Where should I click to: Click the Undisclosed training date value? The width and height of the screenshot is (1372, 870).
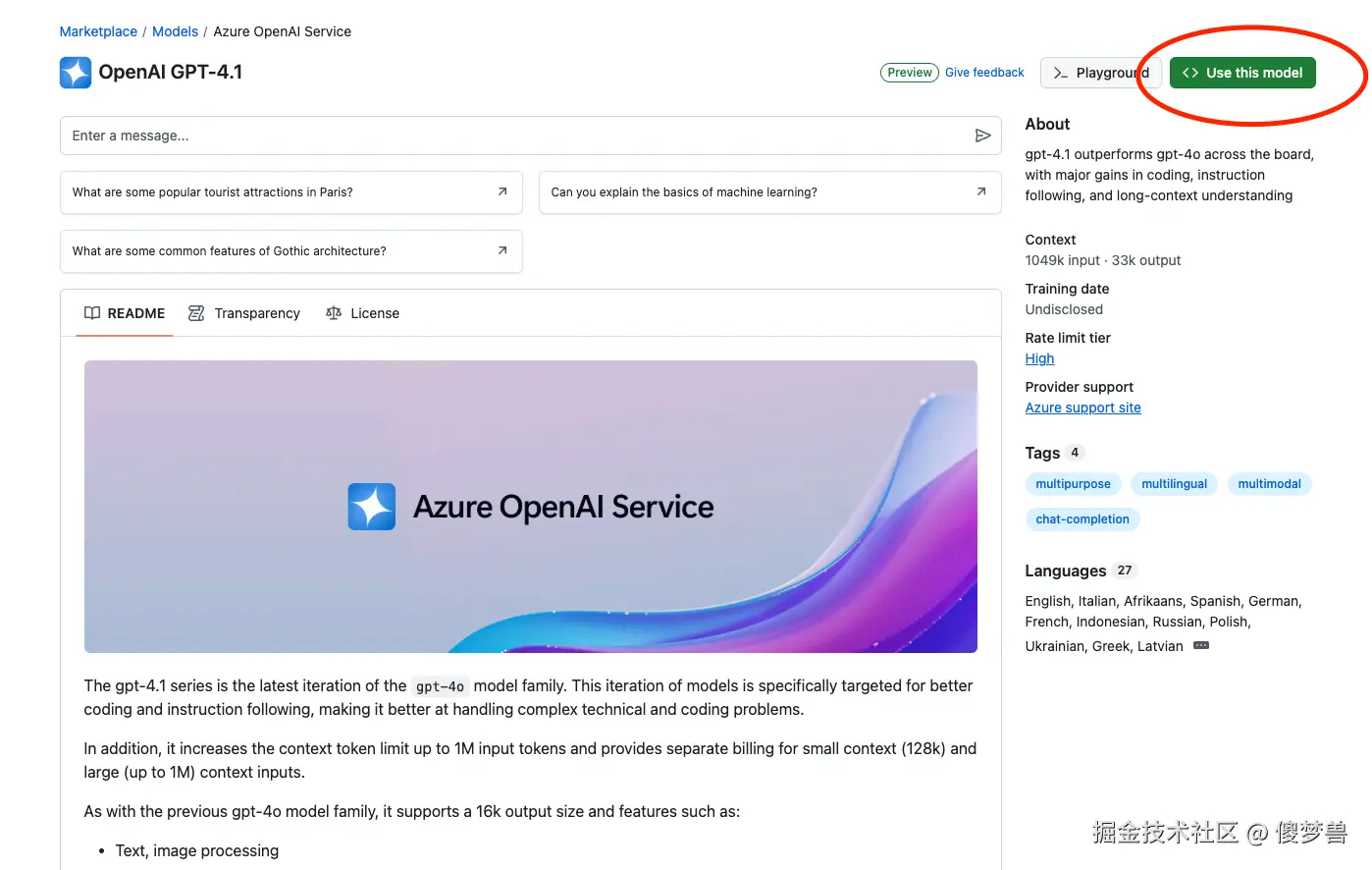[x=1064, y=309]
